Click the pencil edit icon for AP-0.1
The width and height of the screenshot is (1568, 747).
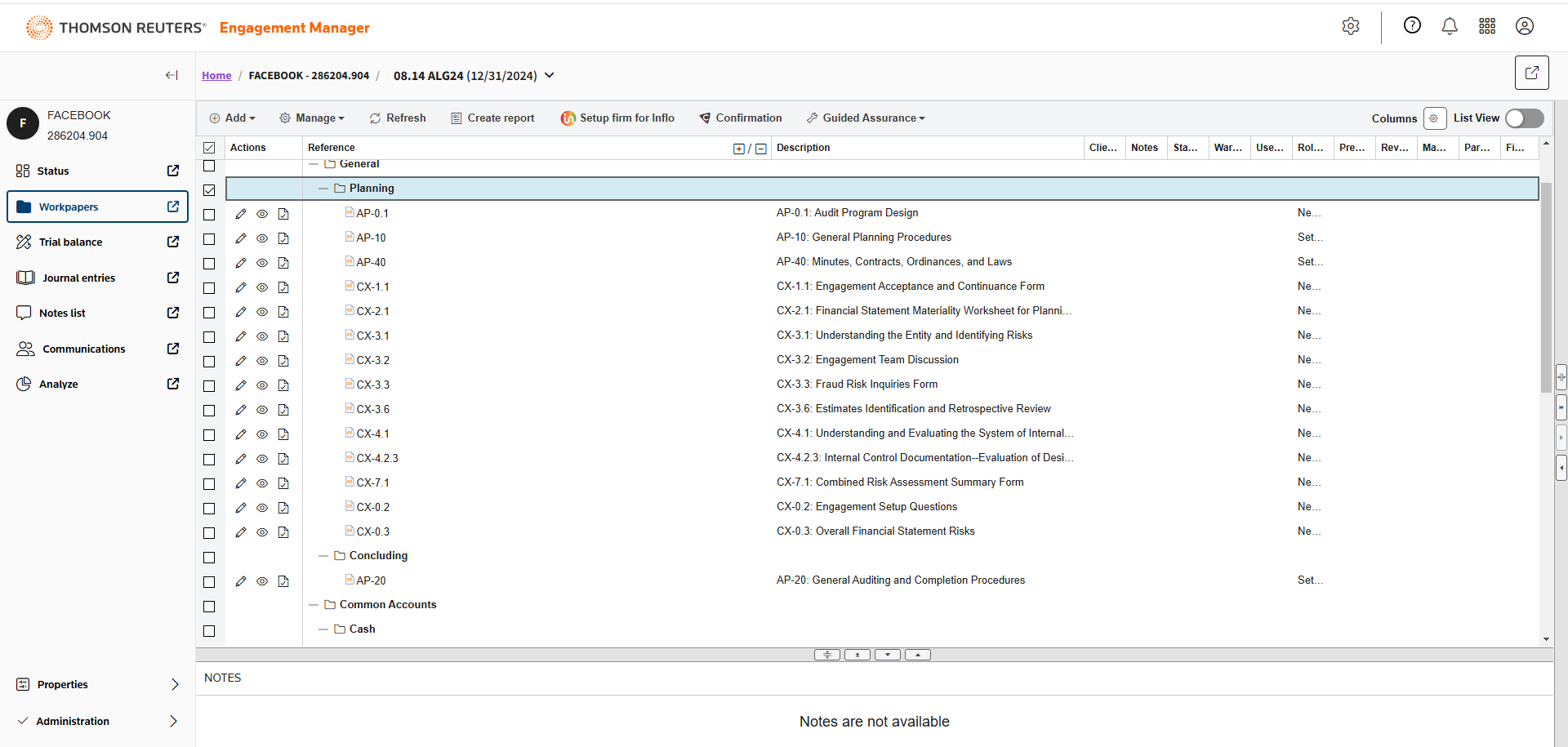click(241, 214)
